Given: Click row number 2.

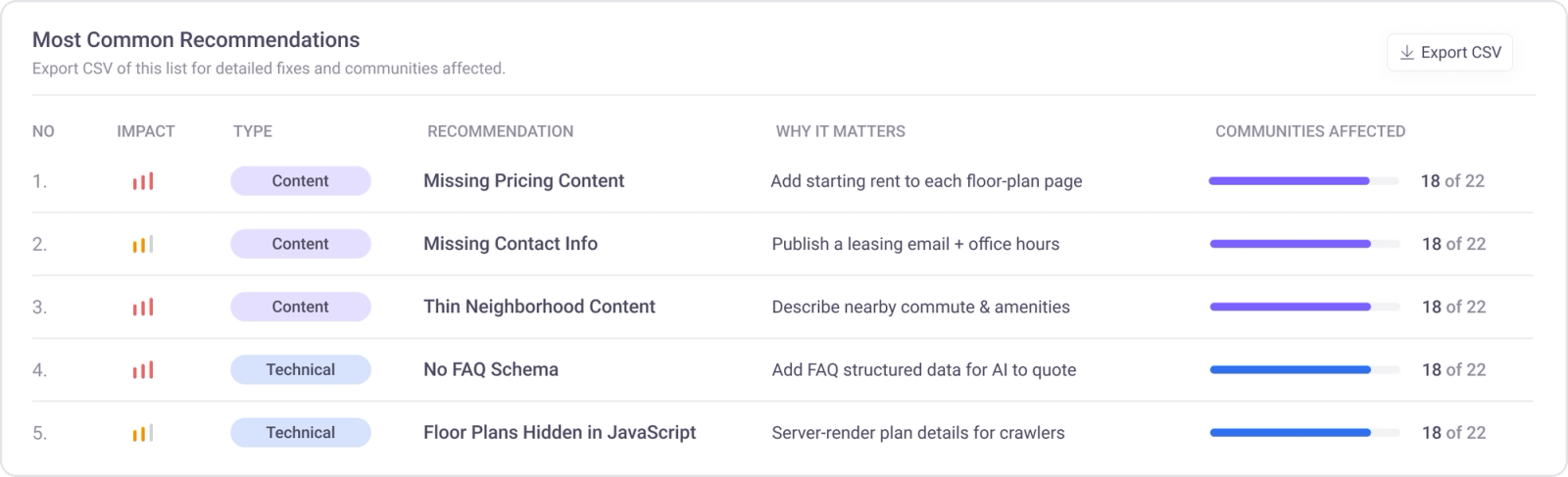Looking at the screenshot, I should (x=39, y=244).
